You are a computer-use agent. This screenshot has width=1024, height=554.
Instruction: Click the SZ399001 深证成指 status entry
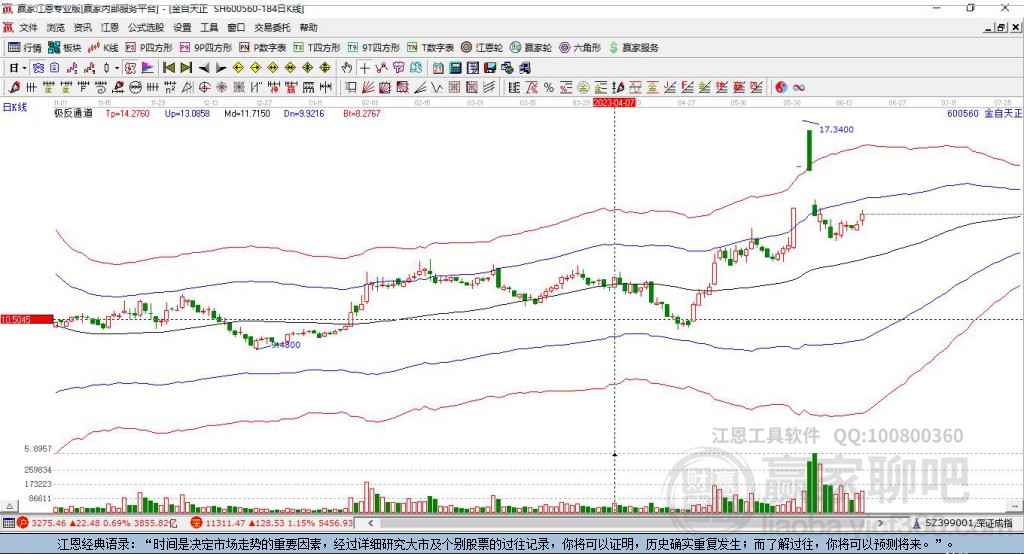(963, 523)
